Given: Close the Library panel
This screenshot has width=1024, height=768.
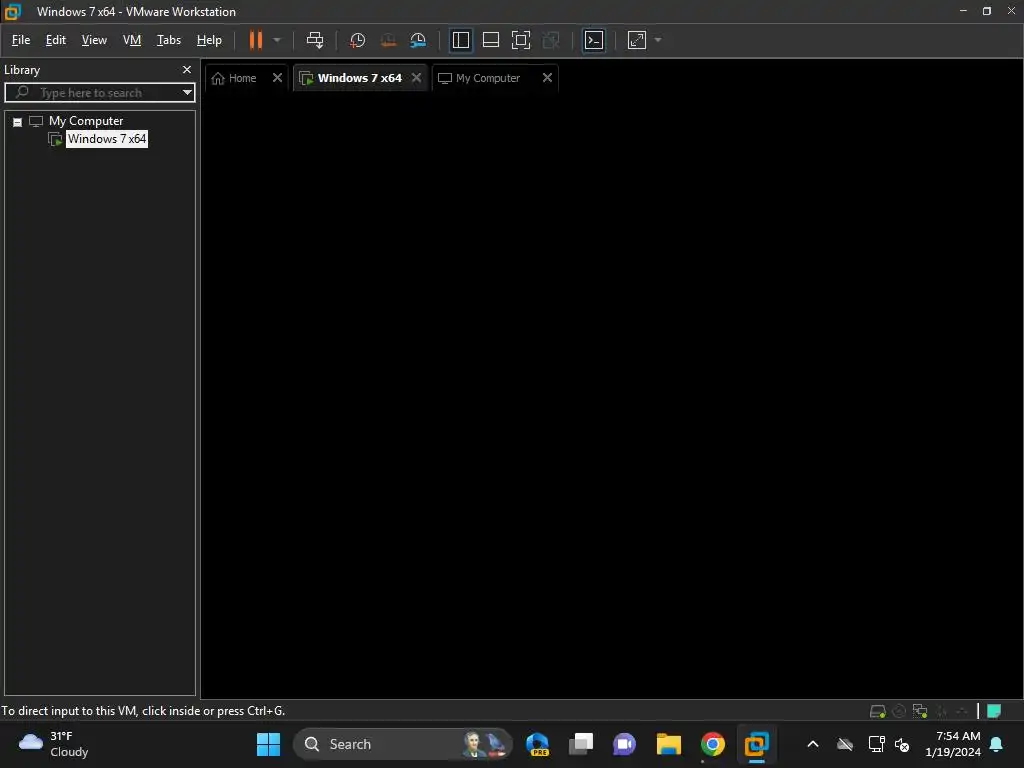Looking at the screenshot, I should click(187, 69).
